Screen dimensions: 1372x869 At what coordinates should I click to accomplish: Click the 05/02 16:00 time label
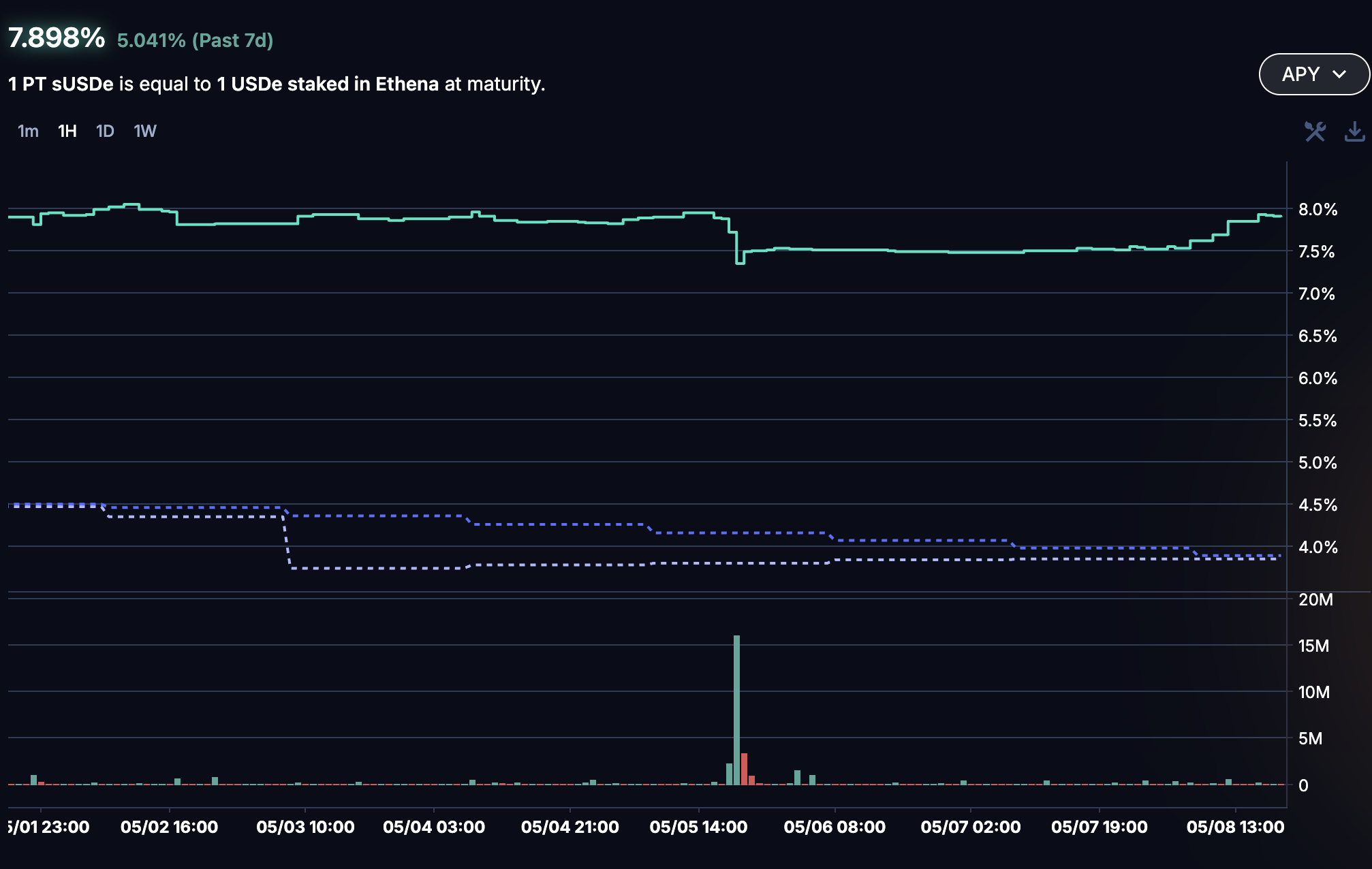pos(169,827)
